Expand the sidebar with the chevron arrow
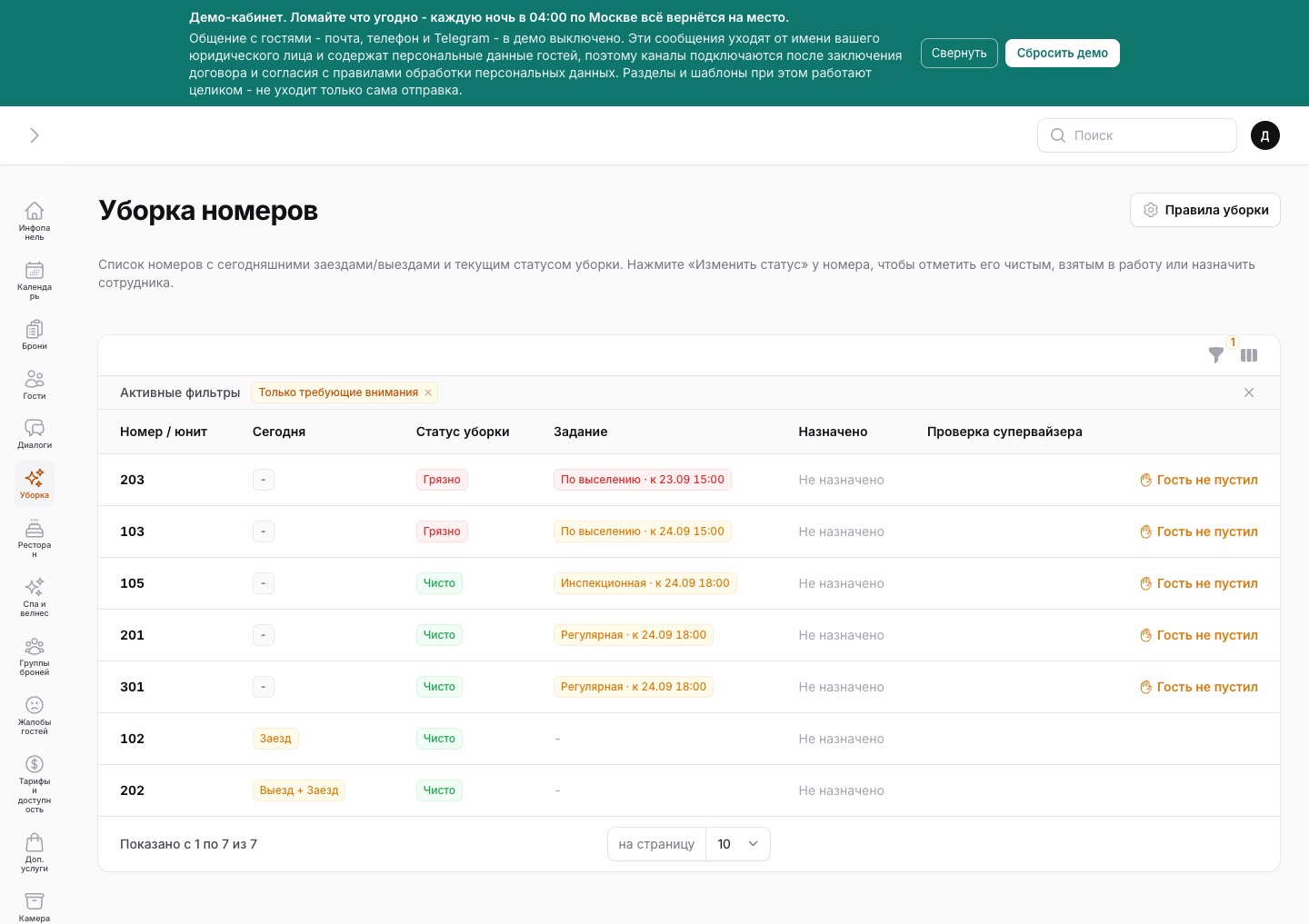Screen dimensions: 1309x924 tap(35, 135)
